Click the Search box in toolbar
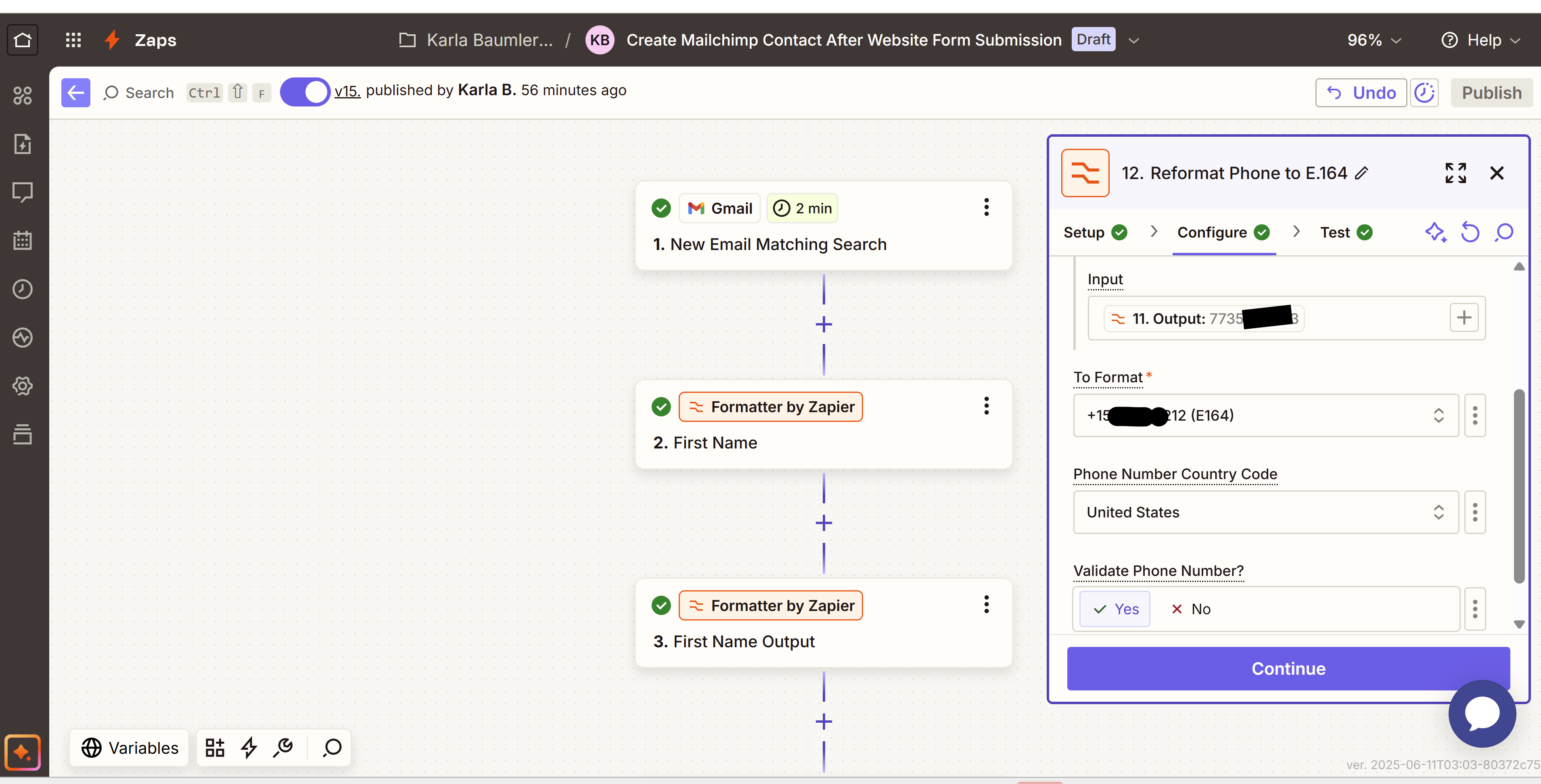 pyautogui.click(x=139, y=93)
